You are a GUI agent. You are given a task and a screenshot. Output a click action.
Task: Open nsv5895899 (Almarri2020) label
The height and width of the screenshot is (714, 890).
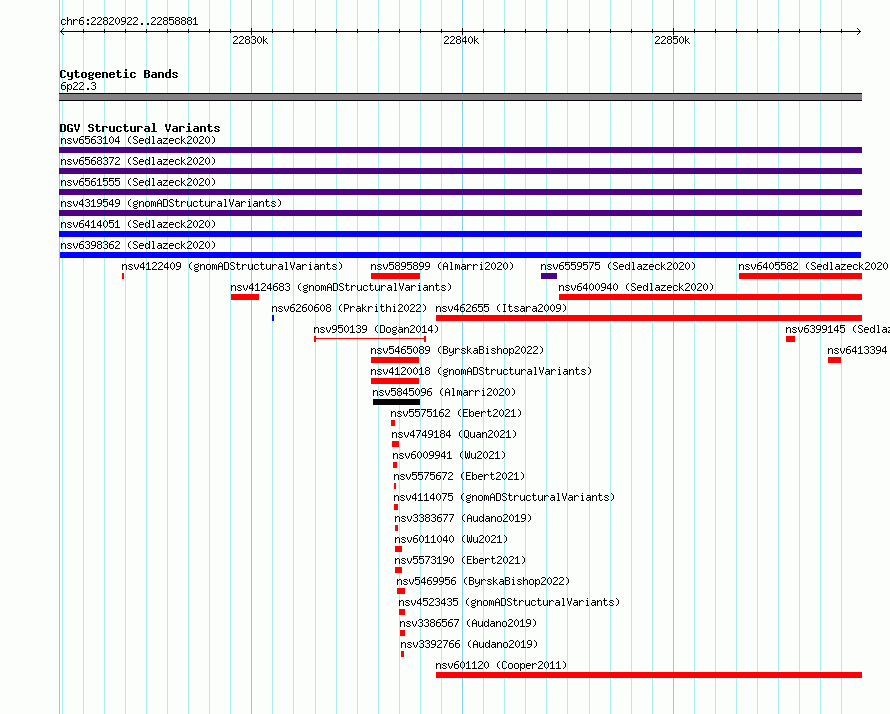(442, 266)
